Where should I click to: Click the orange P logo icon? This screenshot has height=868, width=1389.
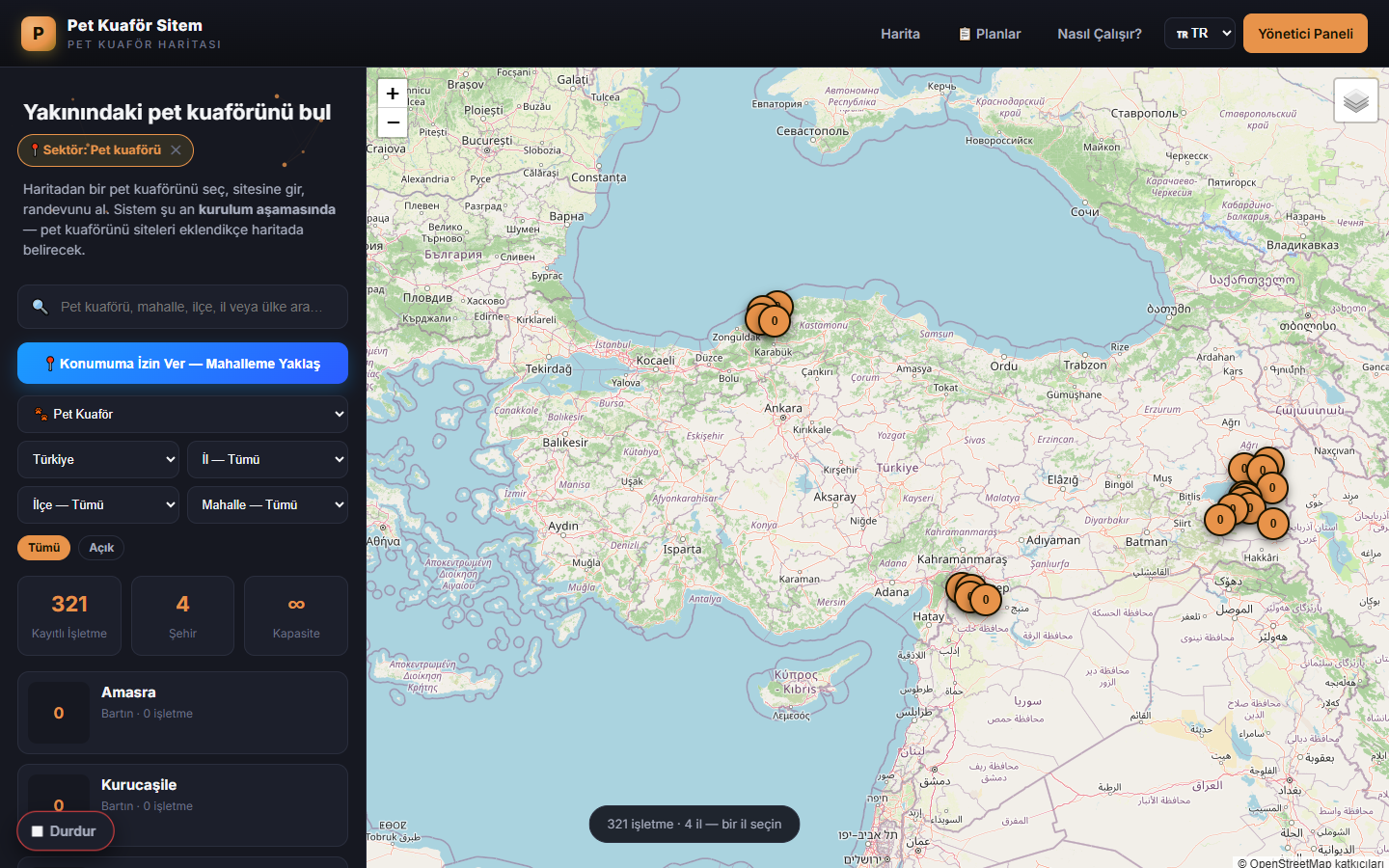pos(39,34)
